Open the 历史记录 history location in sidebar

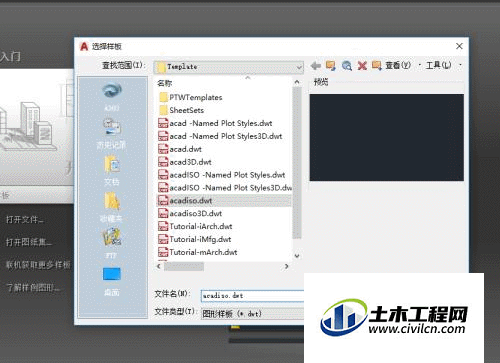(x=111, y=133)
